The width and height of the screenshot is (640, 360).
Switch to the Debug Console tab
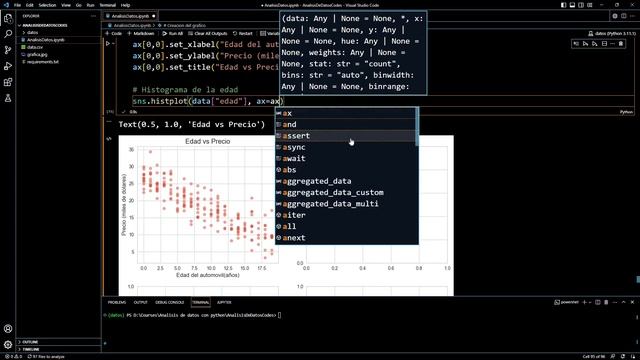pyautogui.click(x=169, y=302)
